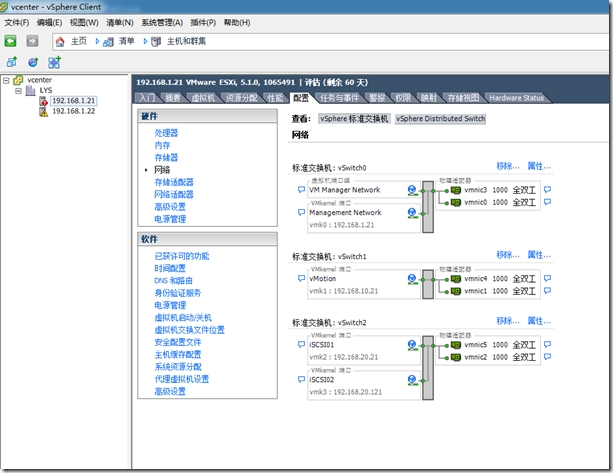Switch to the 存储视图 tab

point(463,98)
